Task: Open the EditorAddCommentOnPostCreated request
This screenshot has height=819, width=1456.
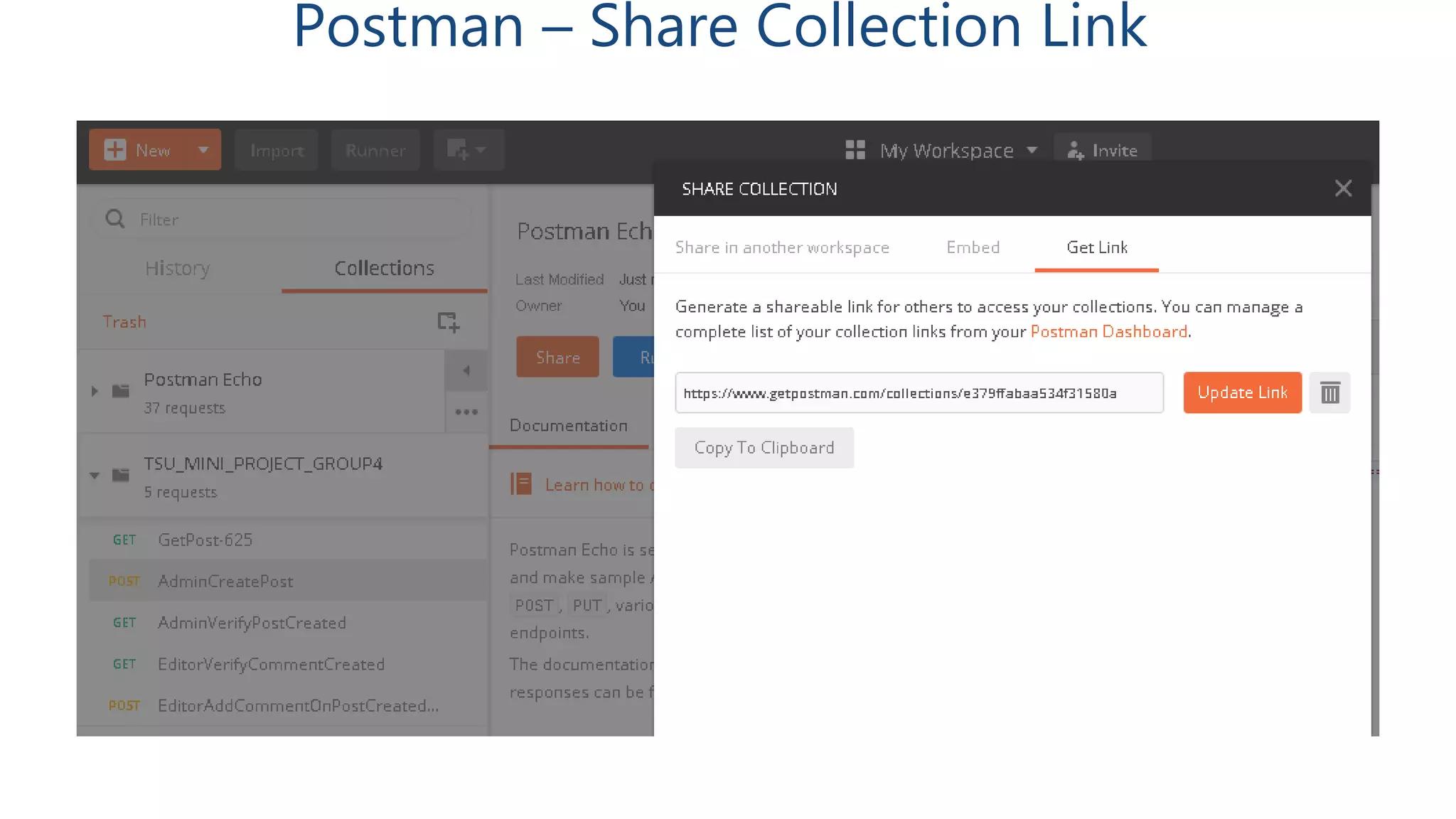Action: (x=288, y=705)
